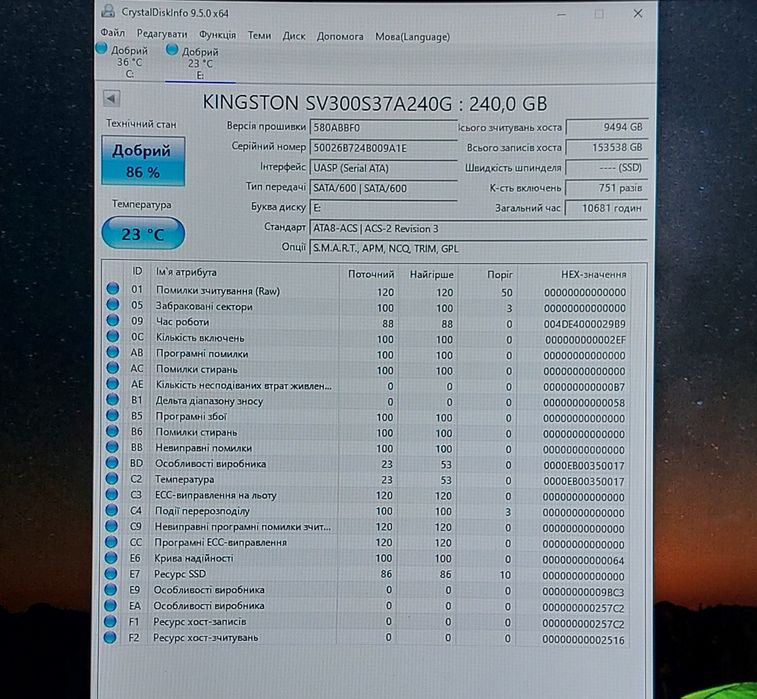Select the Ресурс хост-зчитувань attribute row
Viewport: 757px width, 699px height.
click(366, 638)
